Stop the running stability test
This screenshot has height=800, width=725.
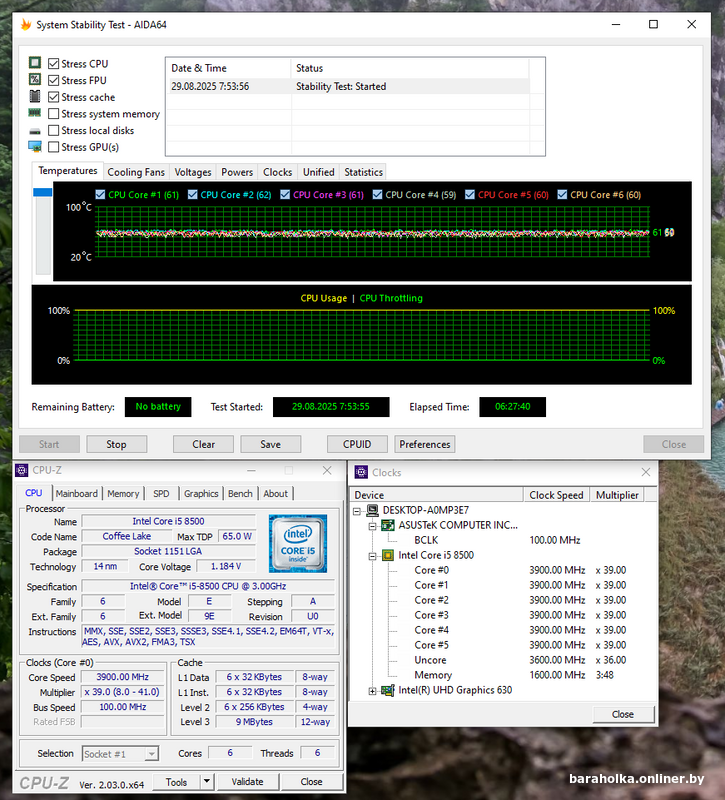116,444
